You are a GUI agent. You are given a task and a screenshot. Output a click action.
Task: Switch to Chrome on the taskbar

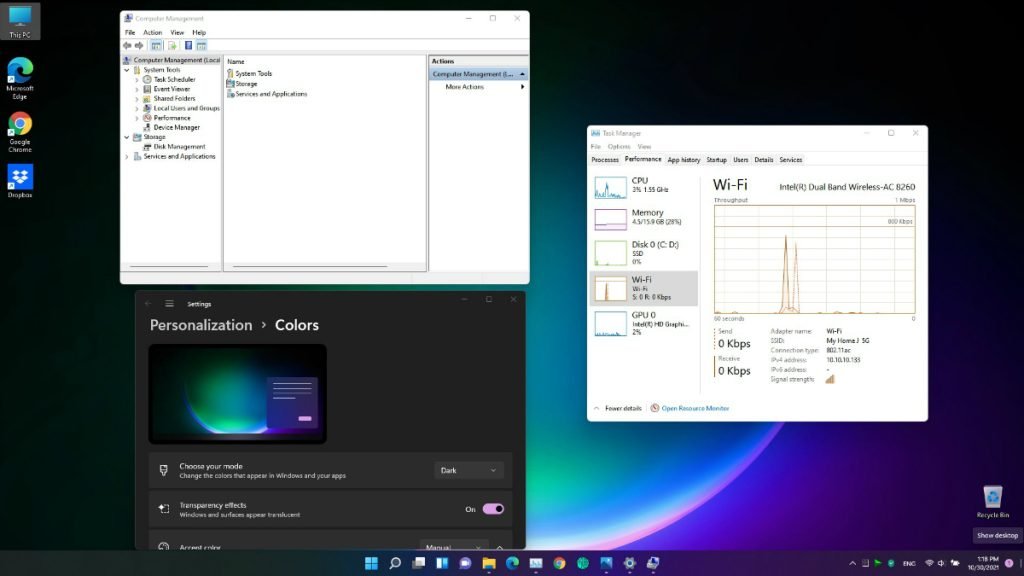(559, 563)
